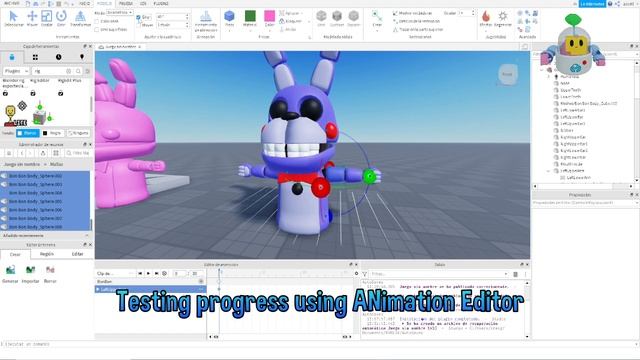This screenshot has height=360, width=640.
Task: Click the Animation Editor timeline scrubber
Action: pos(219,271)
